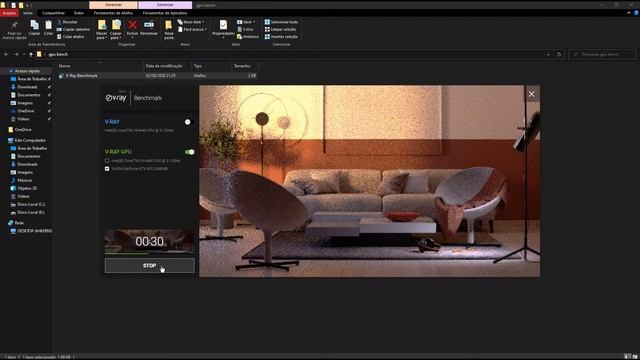Click Histórico in the ribbon
Image resolution: width=640 pixels, height=360 pixels.
248,37
